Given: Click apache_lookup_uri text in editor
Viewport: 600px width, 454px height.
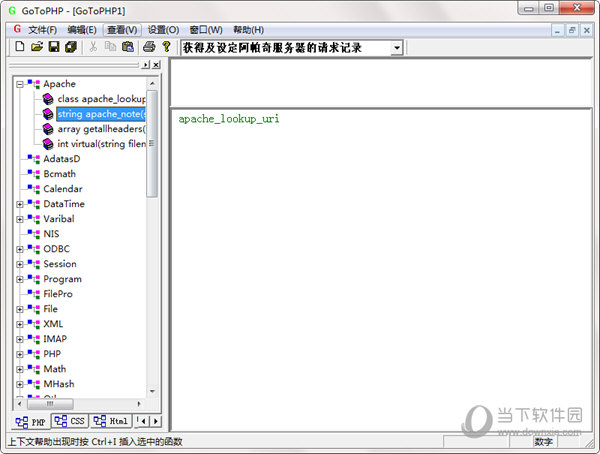Looking at the screenshot, I should pos(229,119).
